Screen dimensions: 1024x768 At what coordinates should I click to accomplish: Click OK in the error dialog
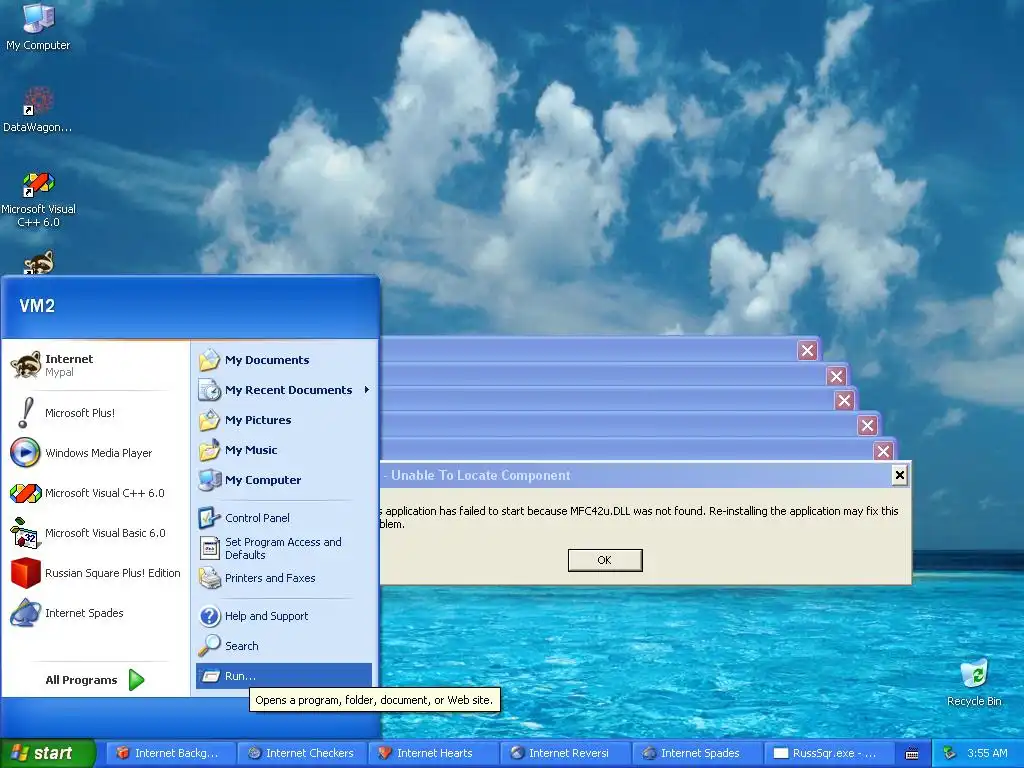pyautogui.click(x=605, y=560)
